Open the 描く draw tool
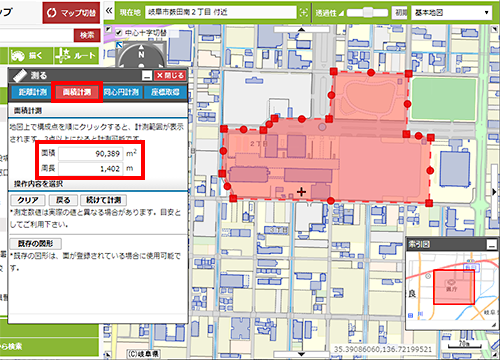The image size is (500, 360). [x=31, y=56]
